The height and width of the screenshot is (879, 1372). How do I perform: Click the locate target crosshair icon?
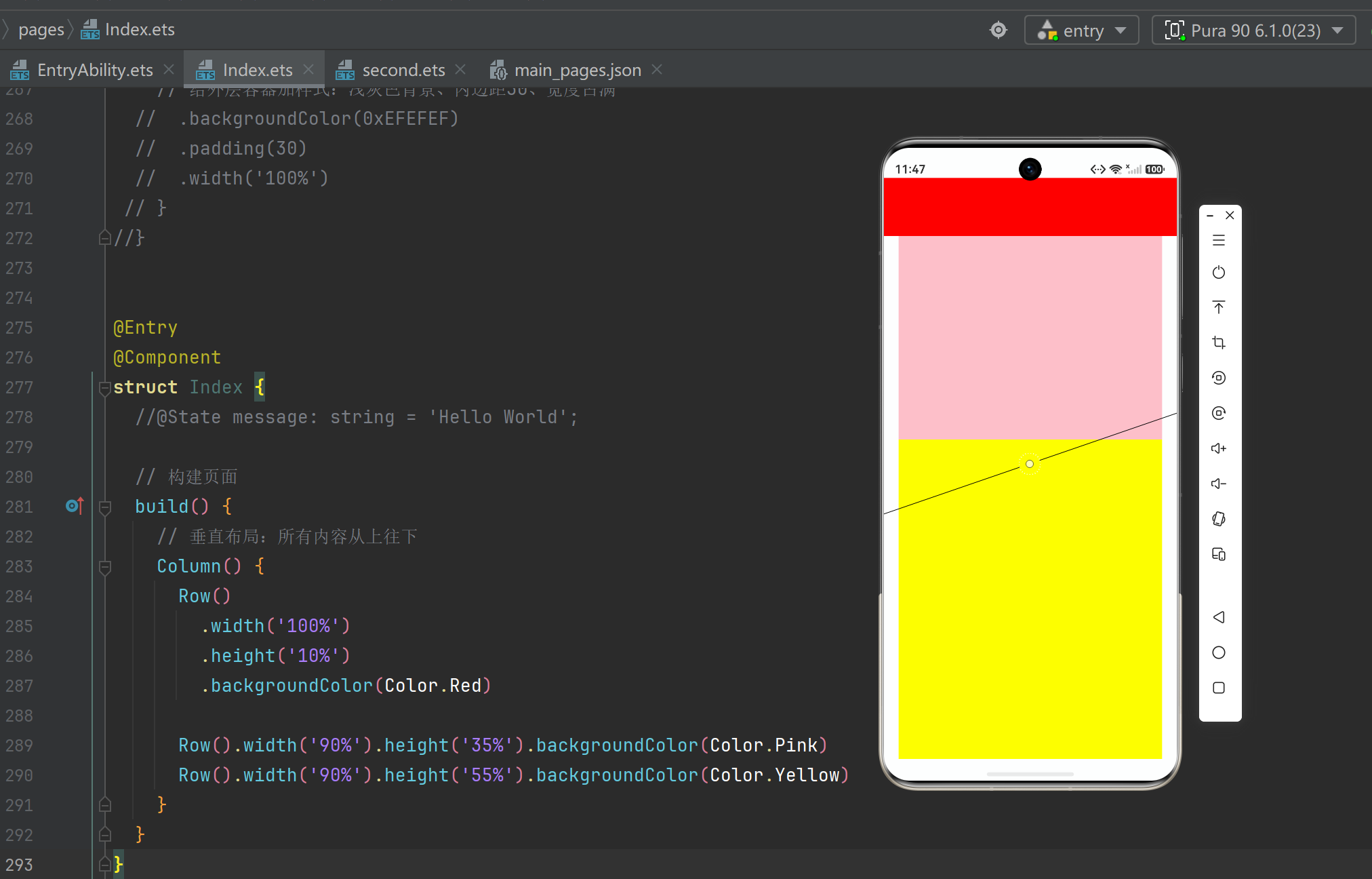pos(998,30)
